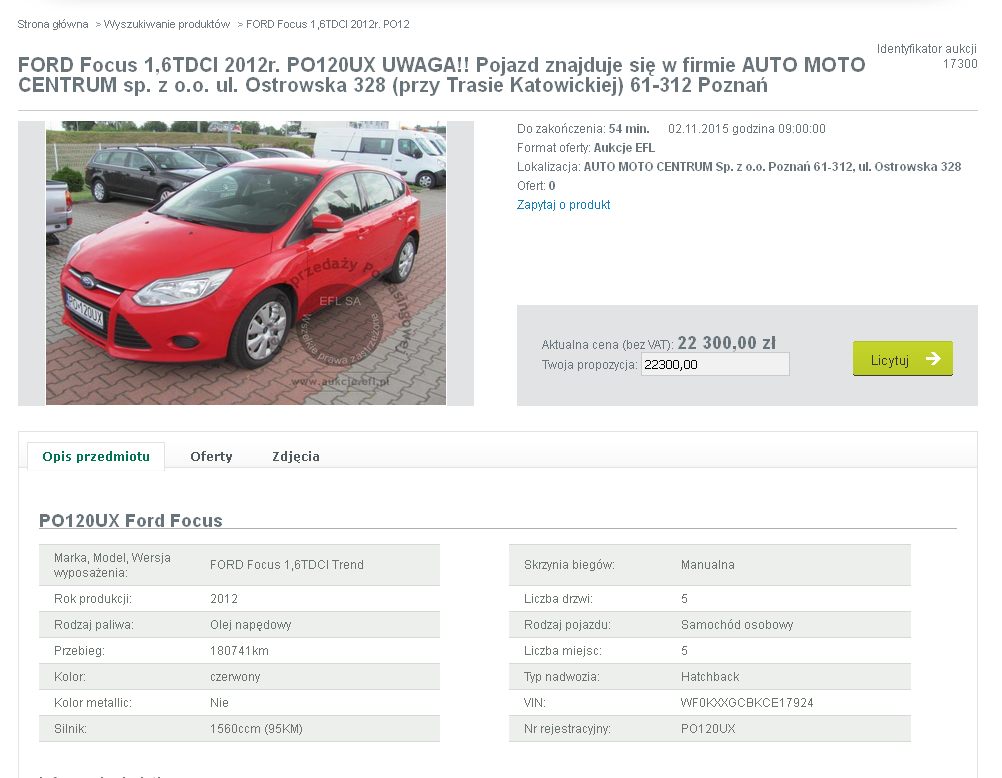Go to Strona główna breadcrumb
Screen dimensions: 1002x778
pos(52,24)
